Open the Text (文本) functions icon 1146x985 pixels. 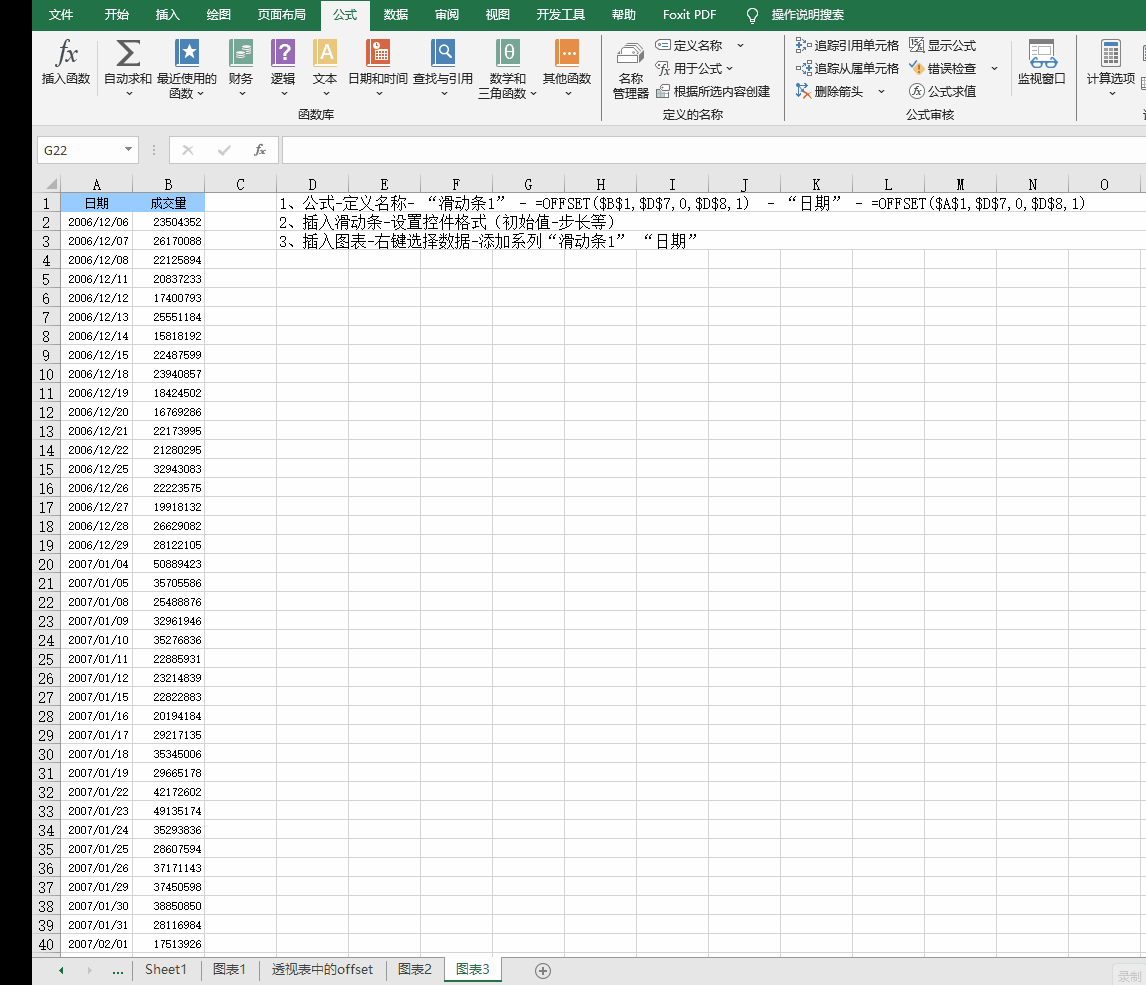325,62
